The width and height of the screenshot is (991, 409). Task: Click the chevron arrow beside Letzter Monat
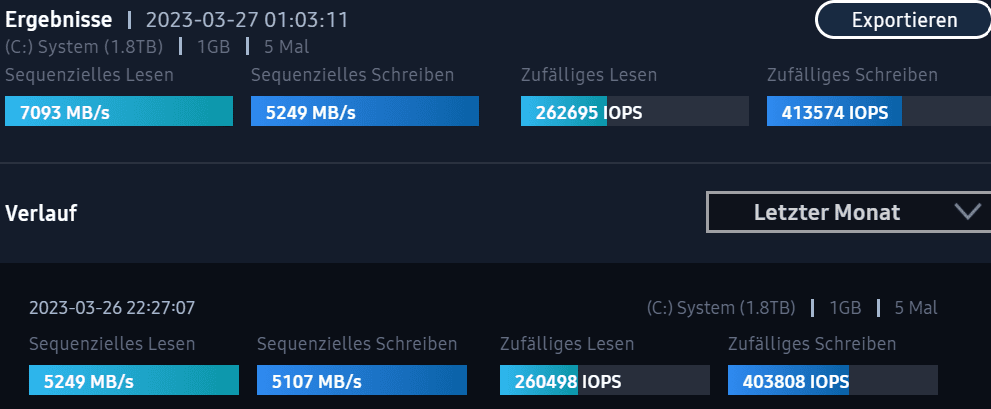(967, 211)
